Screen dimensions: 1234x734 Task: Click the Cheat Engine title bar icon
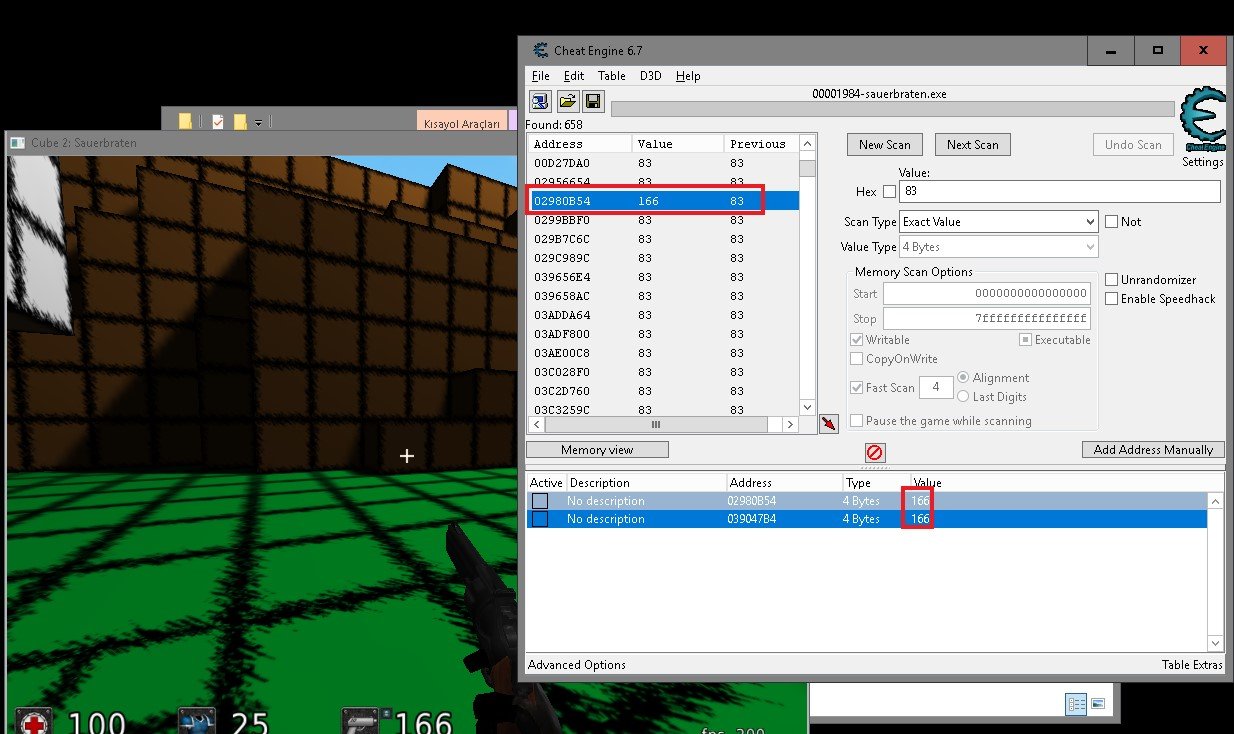click(x=541, y=50)
